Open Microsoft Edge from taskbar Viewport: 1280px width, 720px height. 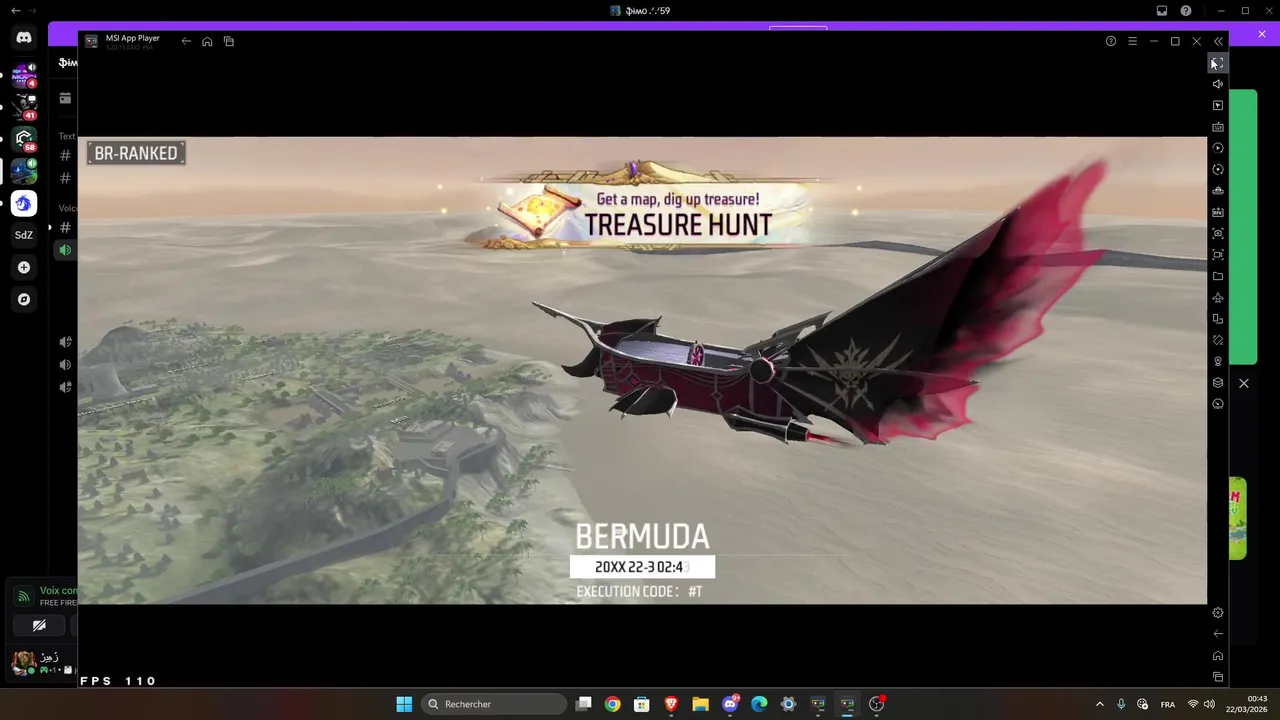tap(759, 704)
